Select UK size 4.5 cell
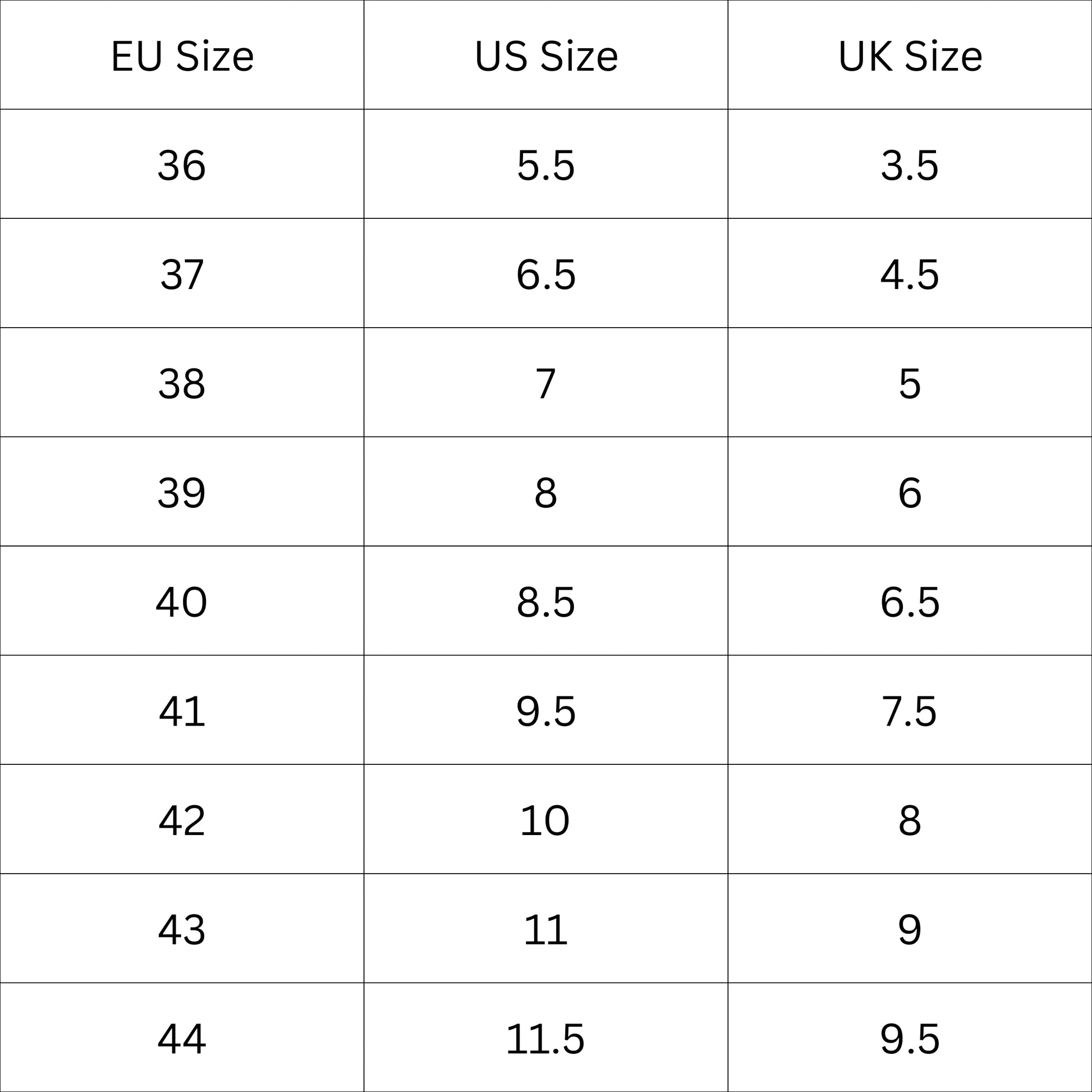Screen dimensions: 1092x1092 (910, 275)
